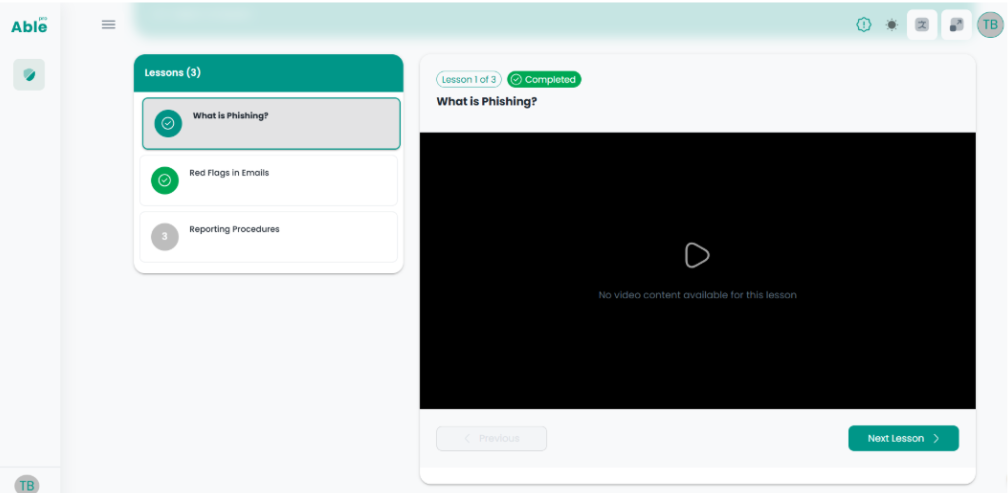The width and height of the screenshot is (1008, 493).
Task: Click the Able pro logo
Action: [x=30, y=25]
